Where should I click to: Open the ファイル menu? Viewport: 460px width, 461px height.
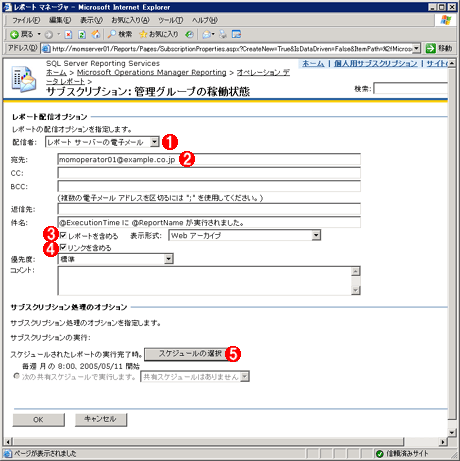click(26, 20)
